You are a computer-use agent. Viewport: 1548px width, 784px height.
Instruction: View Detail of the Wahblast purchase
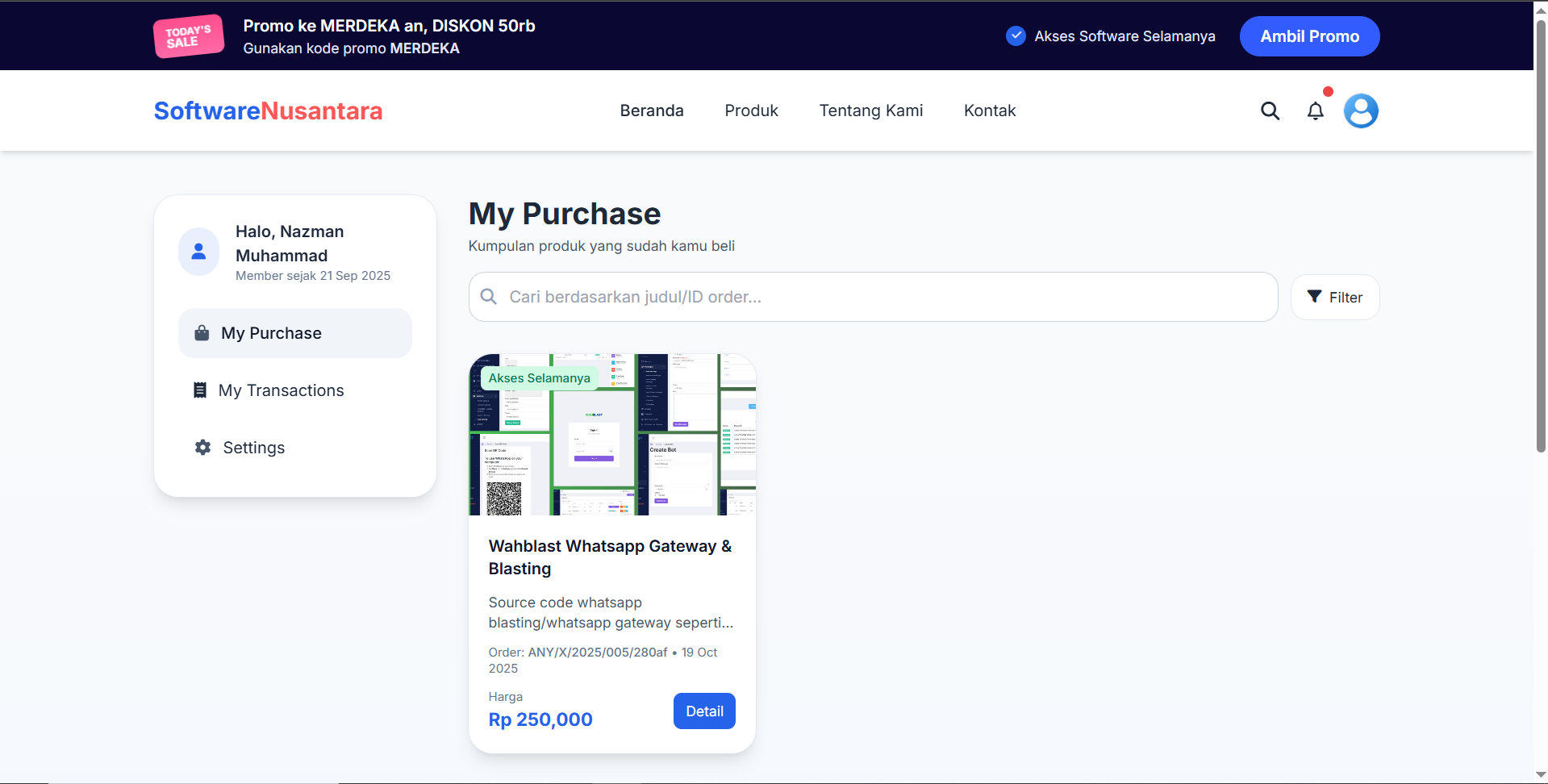tap(703, 711)
